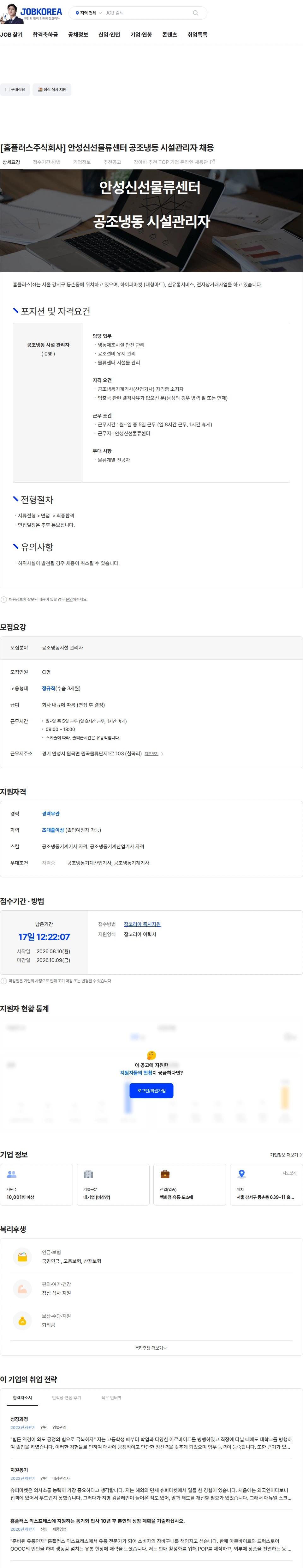Viewport: 303px width, 1568px height.
Task: Open the 지역 전체 region dropdown
Action: (x=88, y=13)
